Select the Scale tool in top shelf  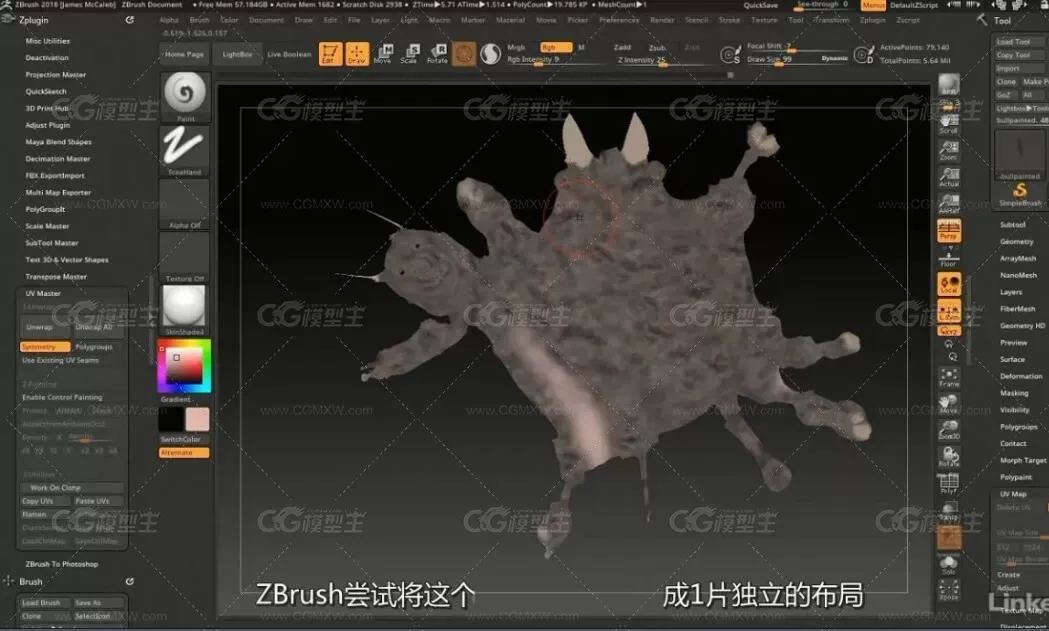point(409,54)
